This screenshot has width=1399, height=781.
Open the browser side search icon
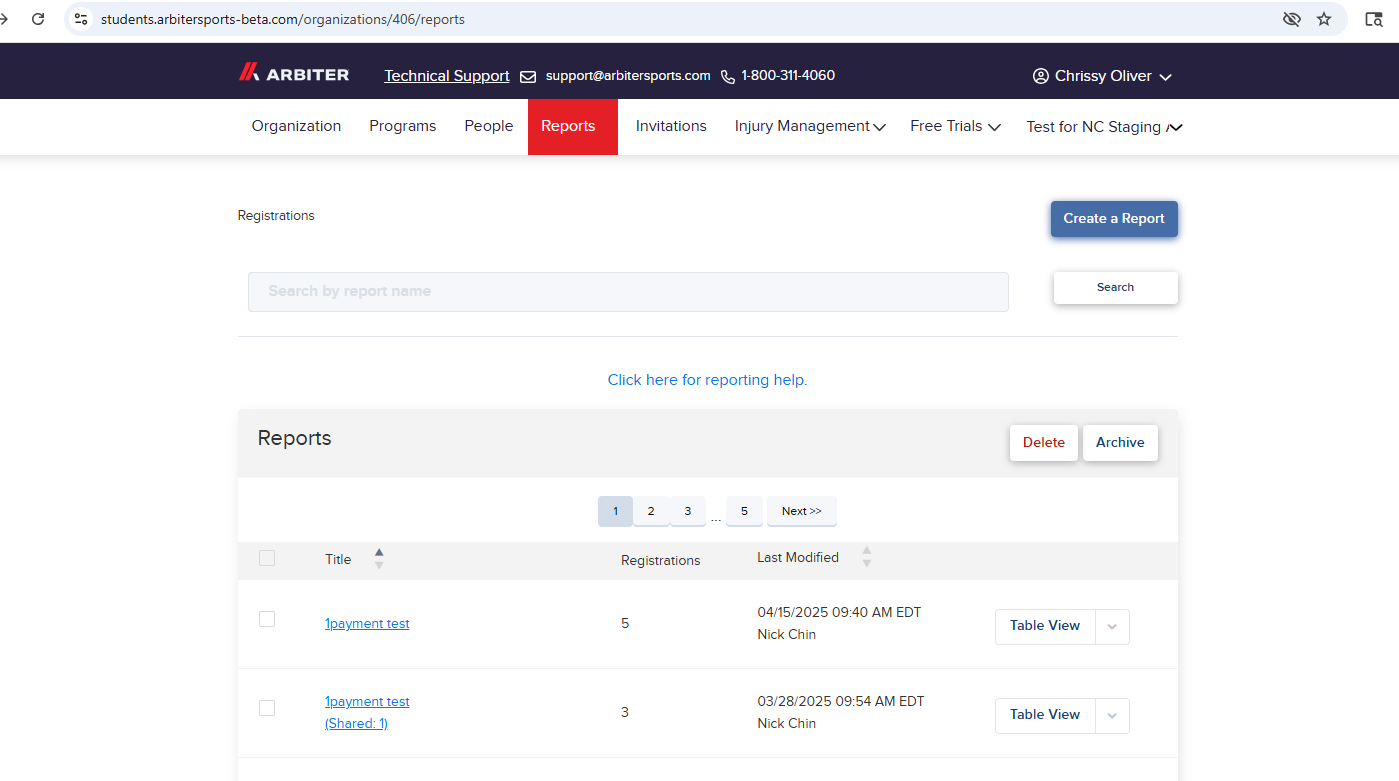click(x=1374, y=19)
